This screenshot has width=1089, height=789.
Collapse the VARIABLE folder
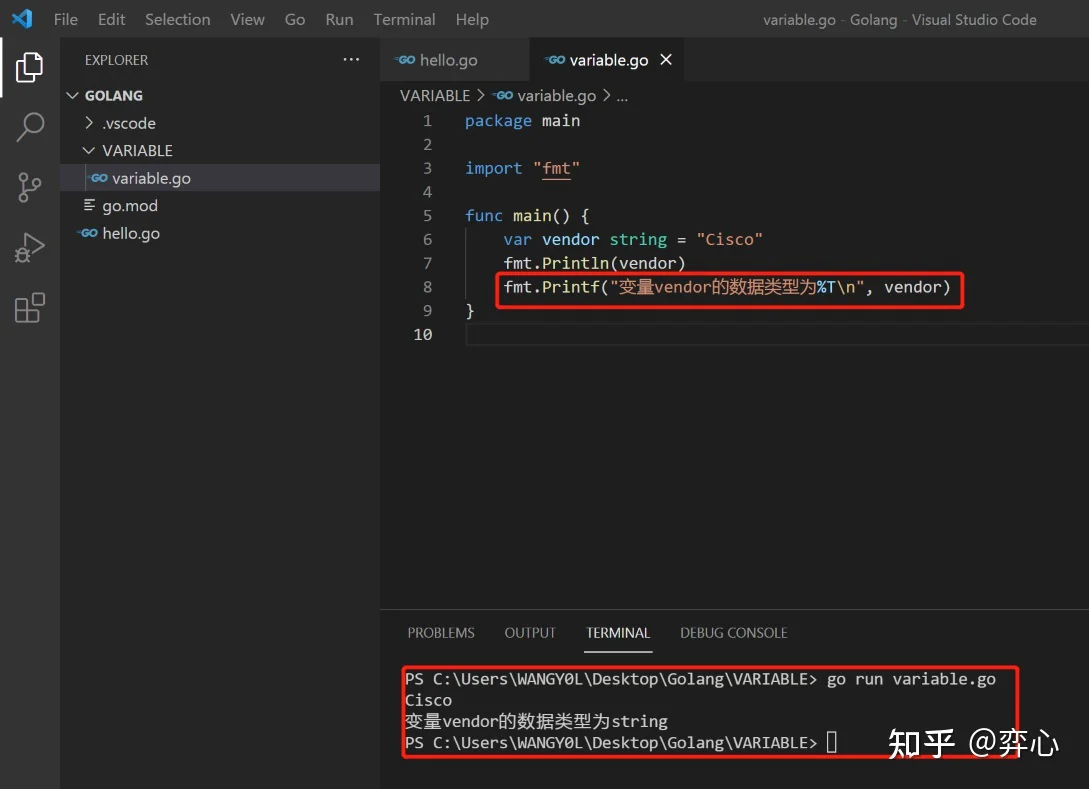coord(89,150)
